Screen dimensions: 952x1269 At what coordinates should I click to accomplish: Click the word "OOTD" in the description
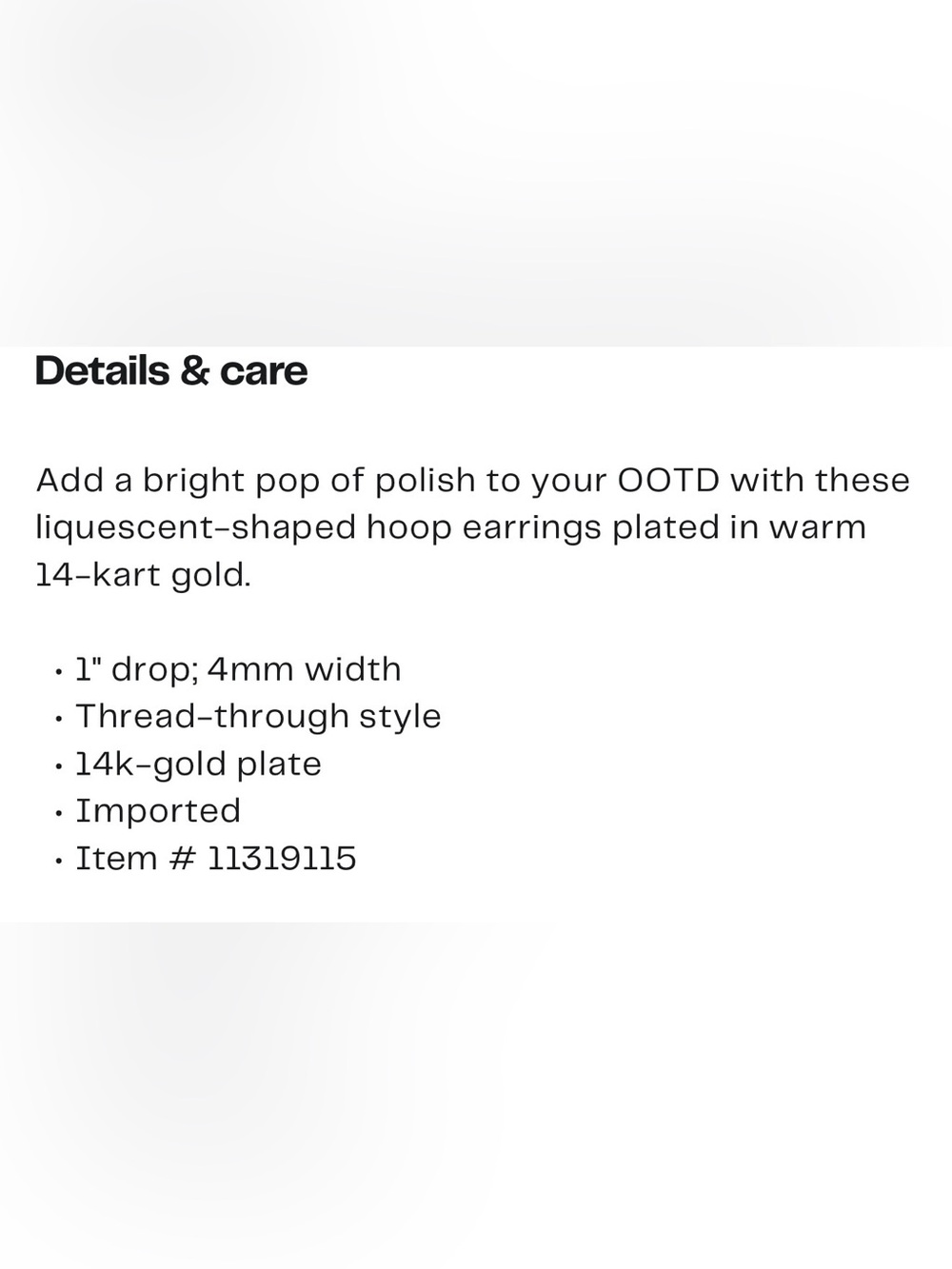tap(668, 480)
